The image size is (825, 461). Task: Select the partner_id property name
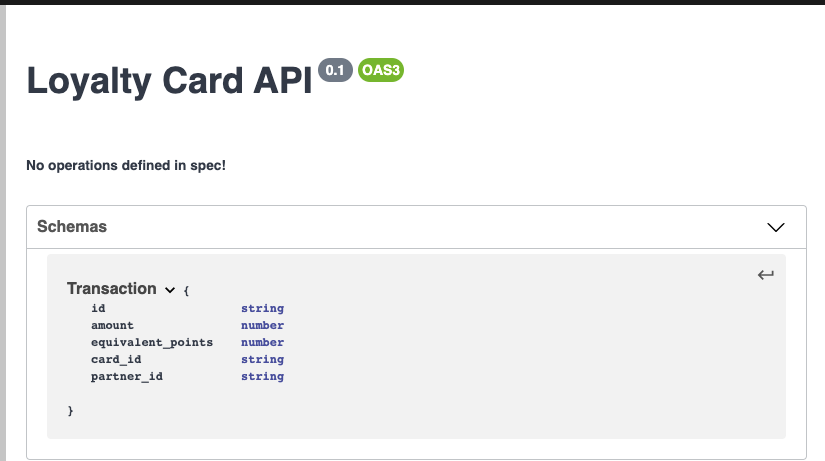[126, 376]
